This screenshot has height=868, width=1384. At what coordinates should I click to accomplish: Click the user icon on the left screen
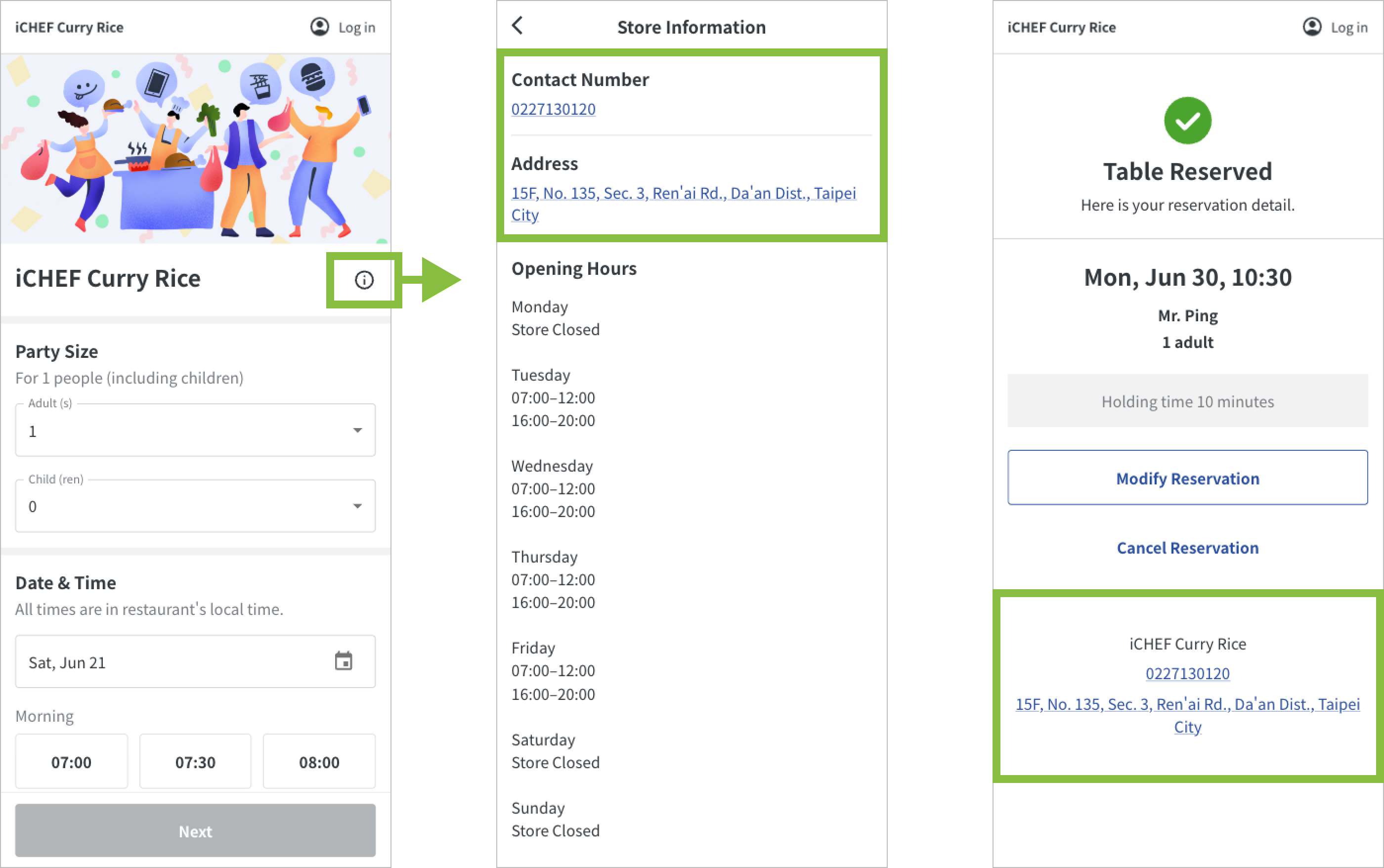pos(320,27)
